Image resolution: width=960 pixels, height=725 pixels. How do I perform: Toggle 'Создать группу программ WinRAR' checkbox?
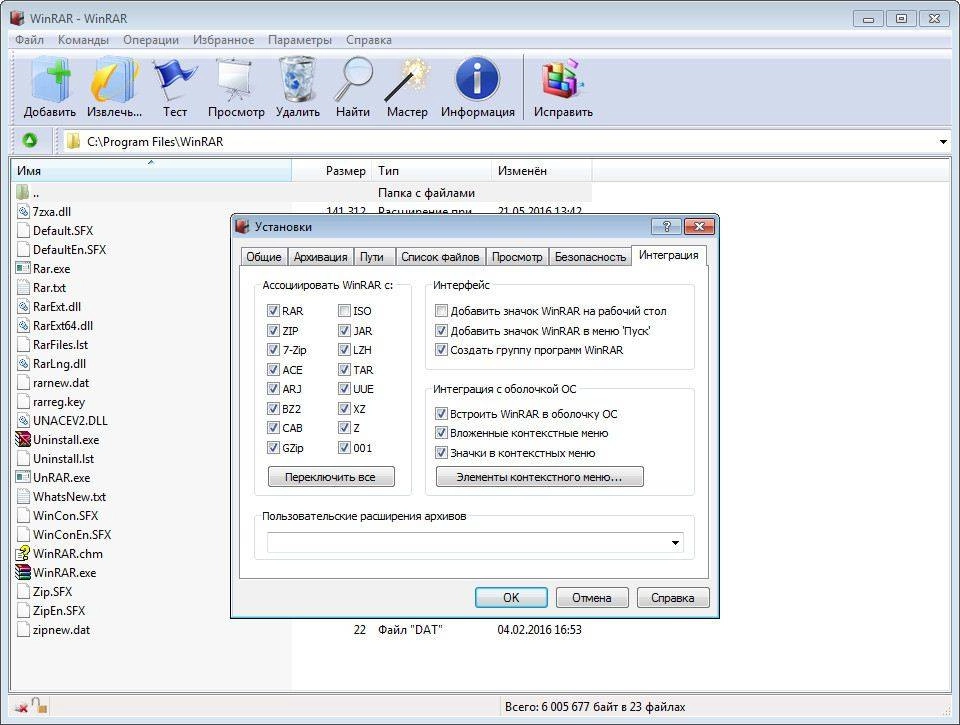[441, 350]
